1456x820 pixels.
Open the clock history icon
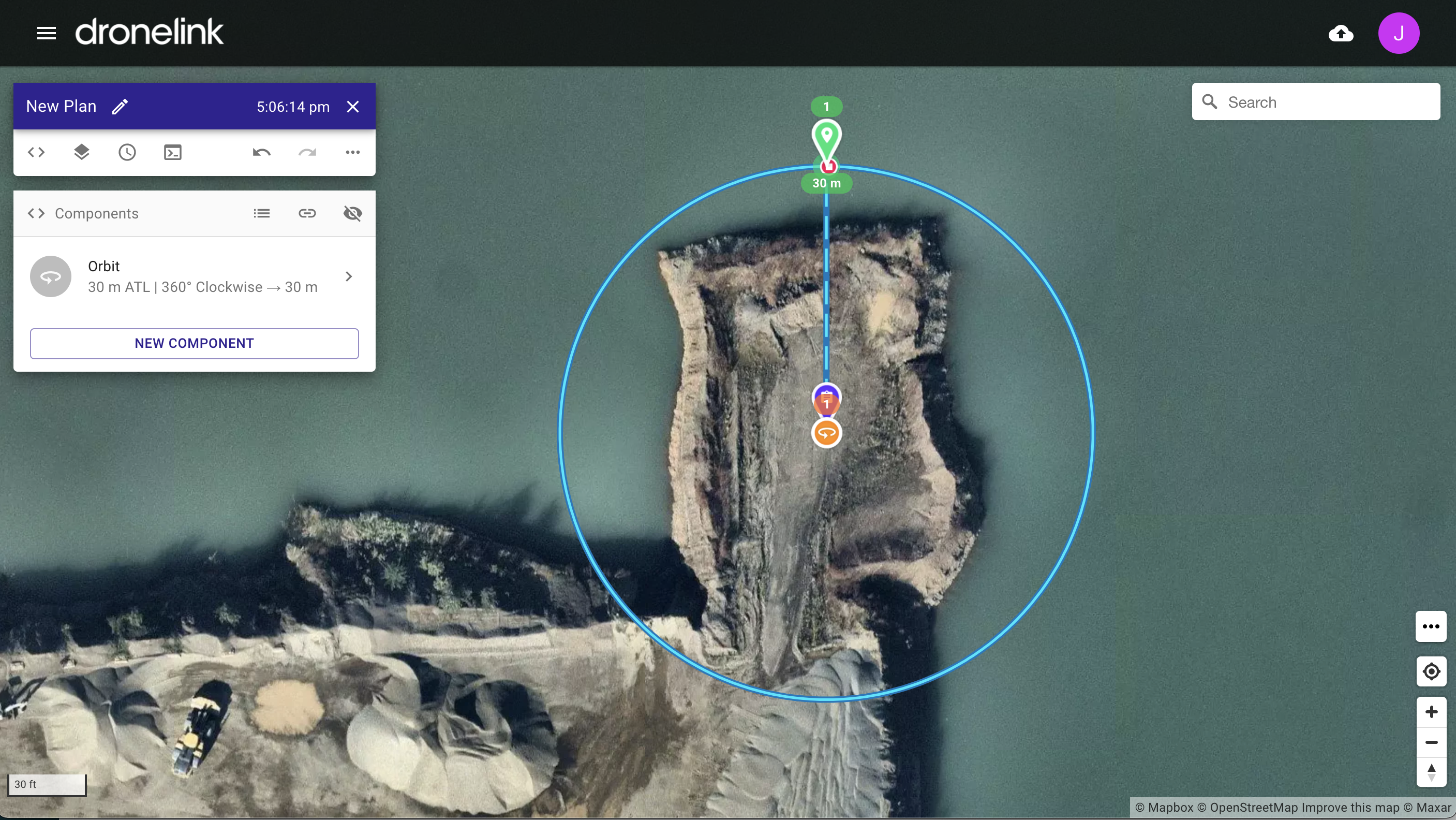click(127, 152)
